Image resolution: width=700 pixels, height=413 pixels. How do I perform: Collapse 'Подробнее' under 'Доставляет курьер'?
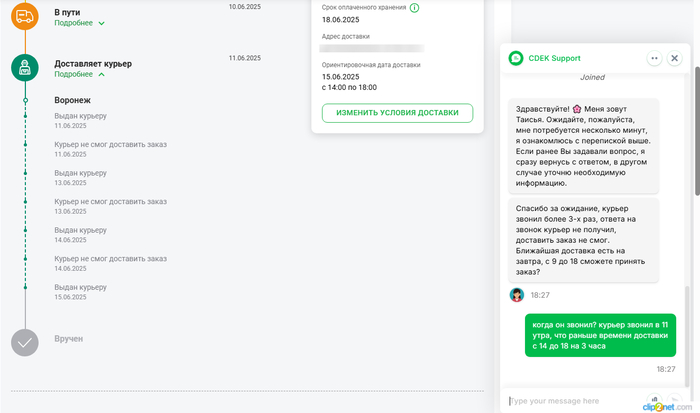click(74, 74)
